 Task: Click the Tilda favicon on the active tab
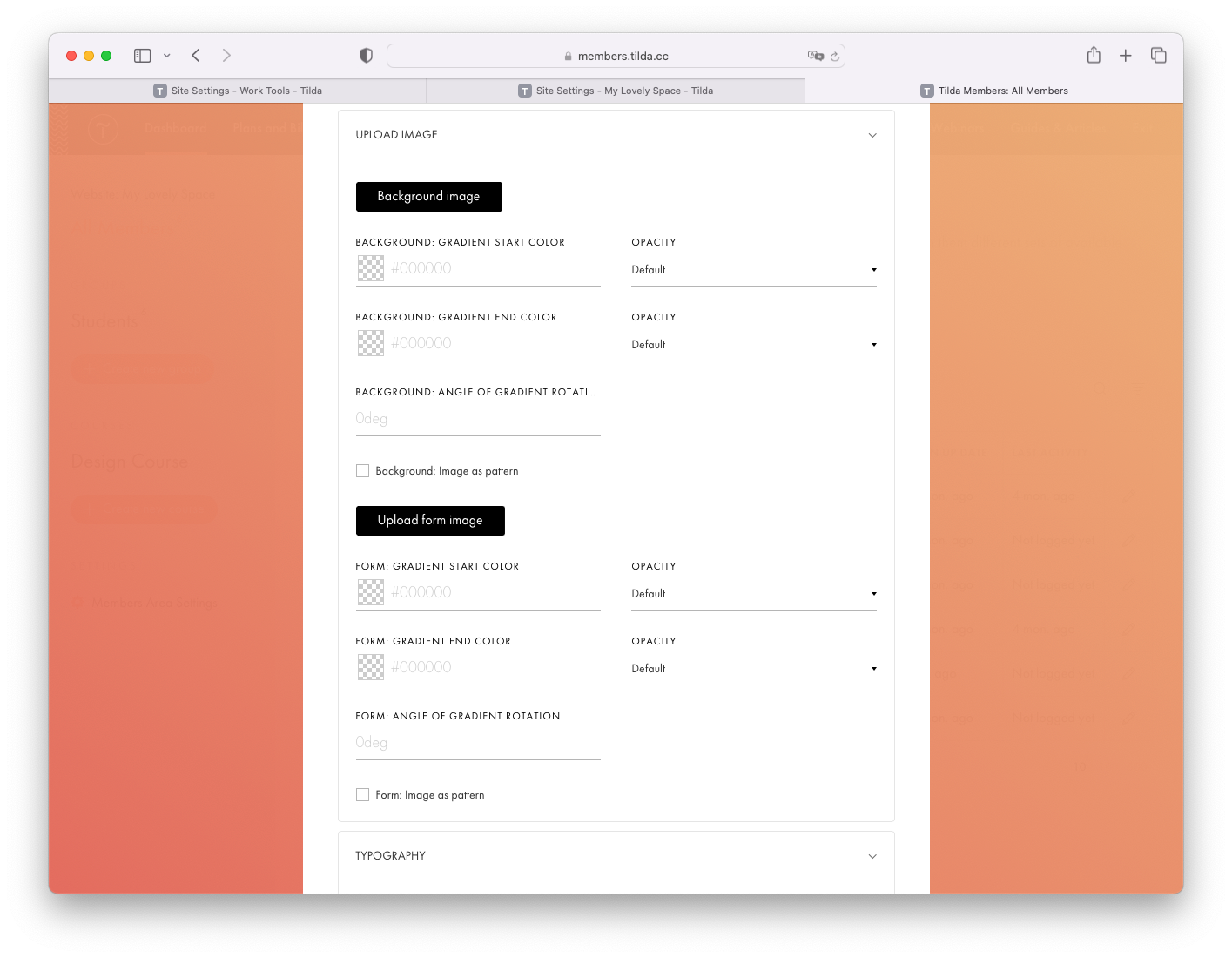point(524,90)
